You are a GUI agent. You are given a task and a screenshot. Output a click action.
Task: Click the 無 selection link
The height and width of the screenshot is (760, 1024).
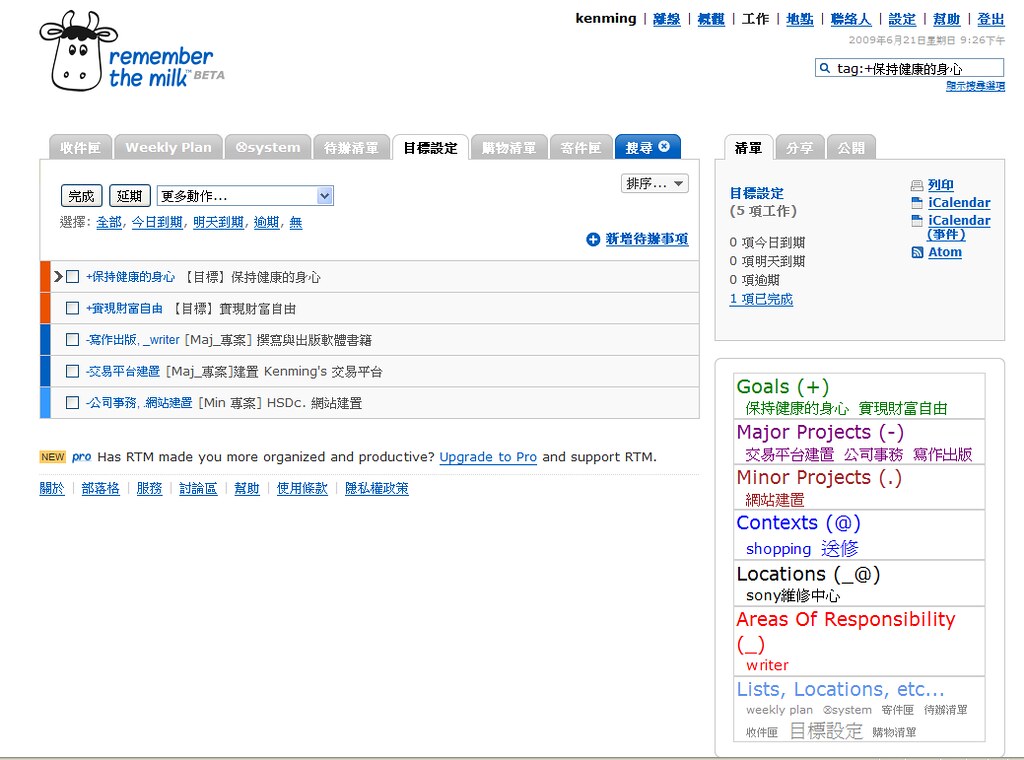[x=296, y=223]
